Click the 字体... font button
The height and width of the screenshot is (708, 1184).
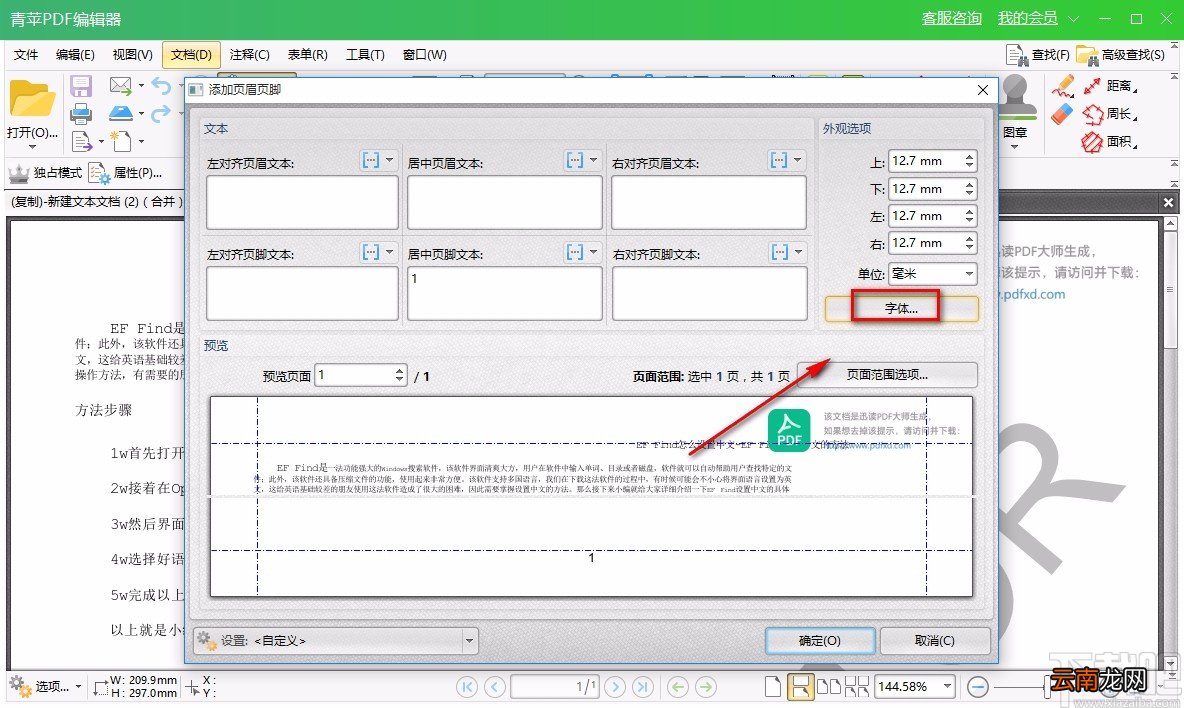coord(902,308)
